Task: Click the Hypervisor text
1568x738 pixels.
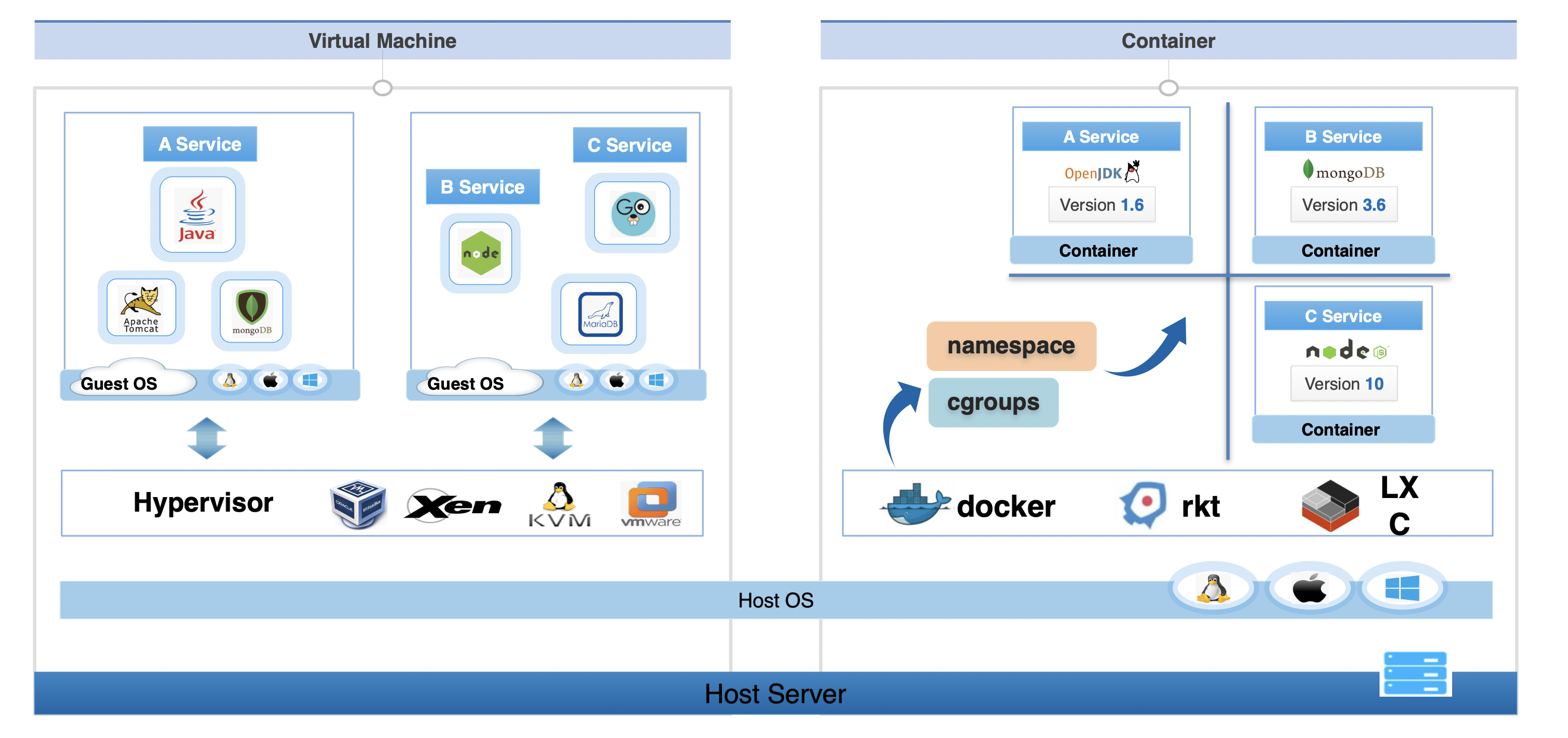Action: (203, 503)
